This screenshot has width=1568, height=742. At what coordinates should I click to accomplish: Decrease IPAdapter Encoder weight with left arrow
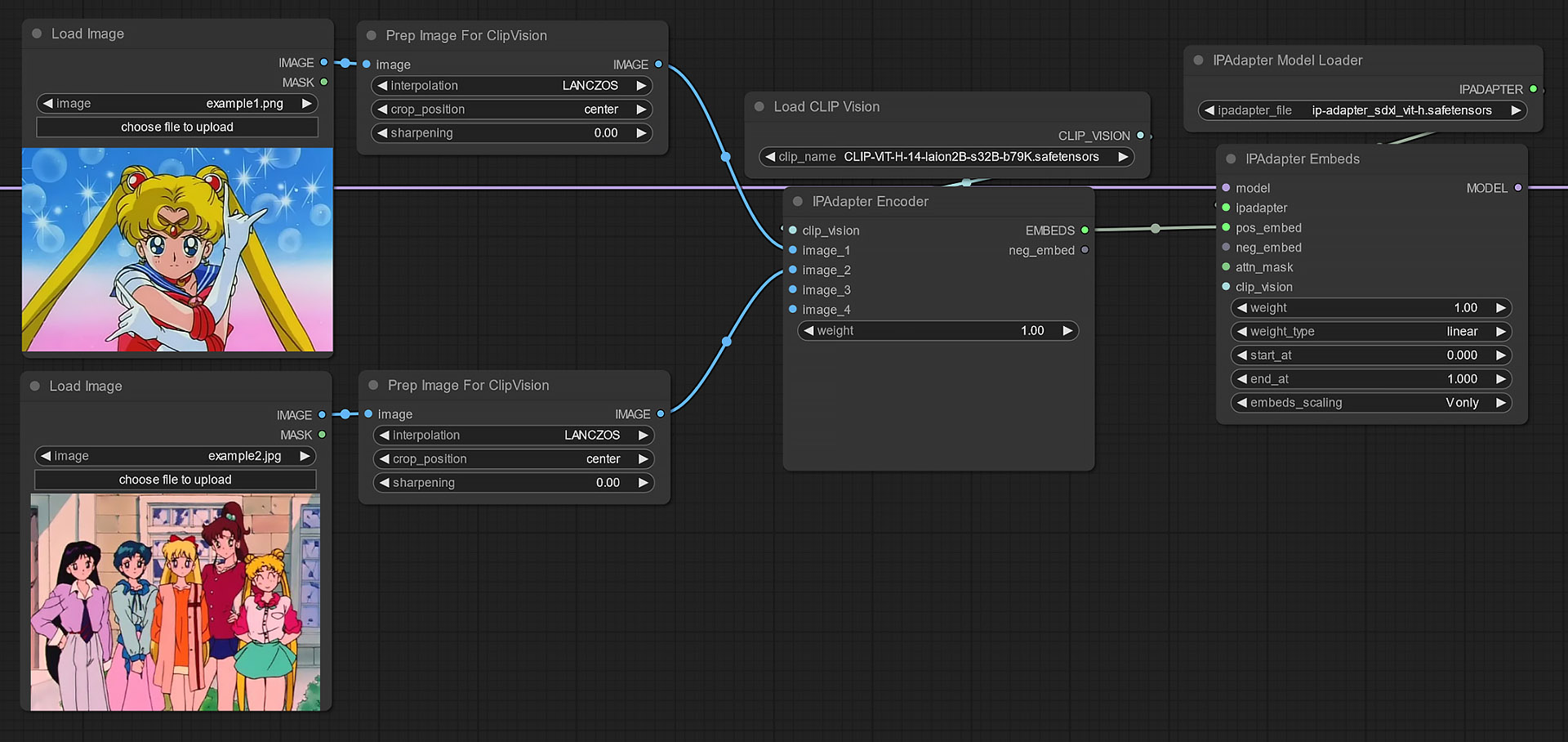click(x=809, y=331)
